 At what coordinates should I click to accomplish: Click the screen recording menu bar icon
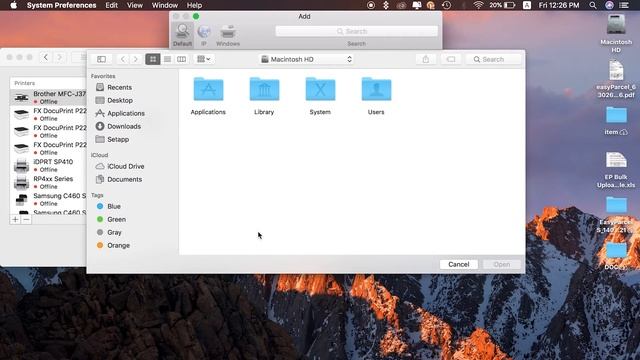coord(371,5)
